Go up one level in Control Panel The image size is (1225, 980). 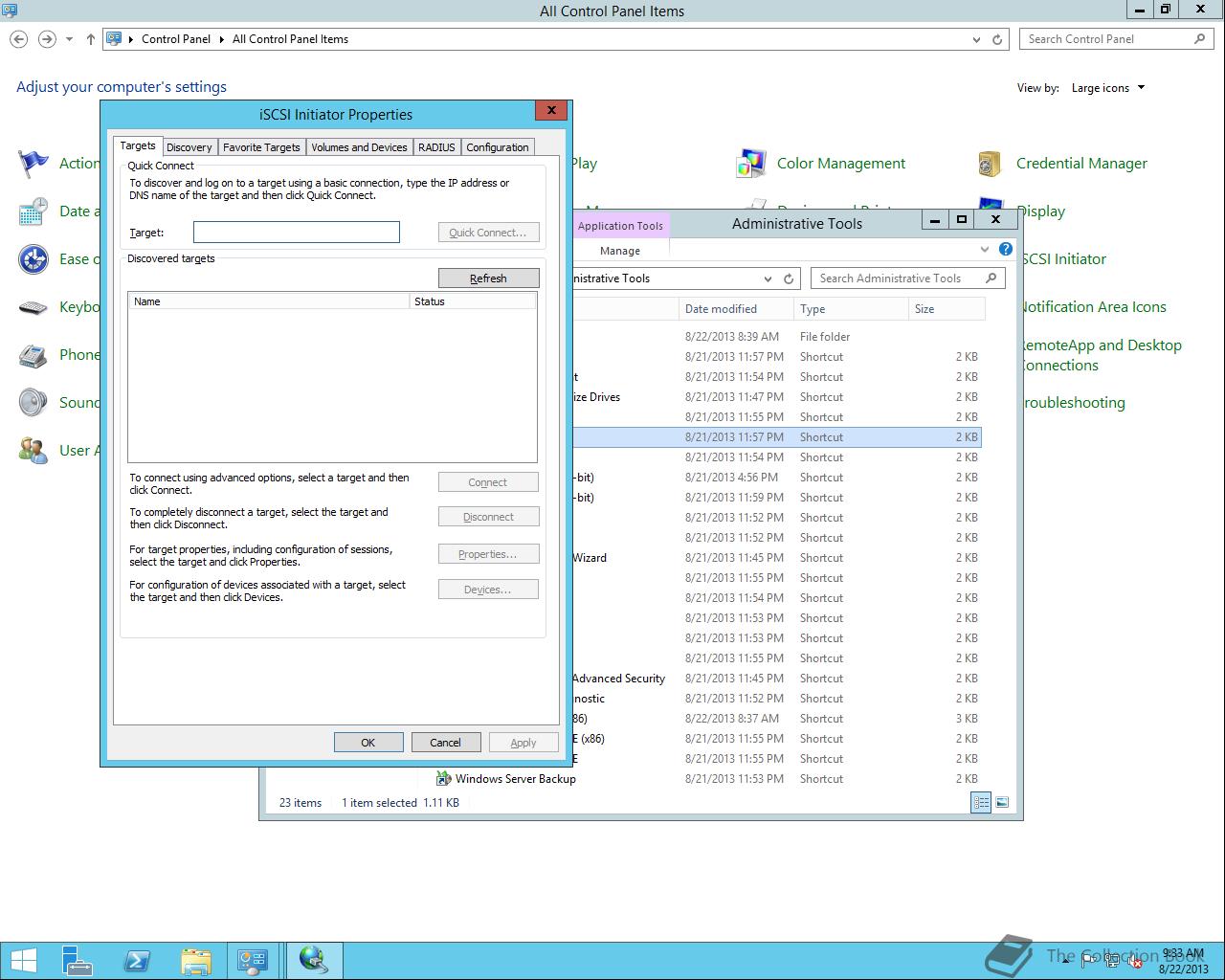click(x=91, y=39)
